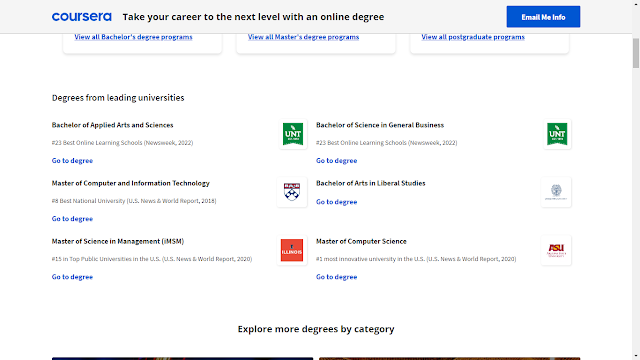Viewport: 640px width, 360px height.
Task: Go to degree for Arts in Liberal Studies
Action: click(x=336, y=202)
